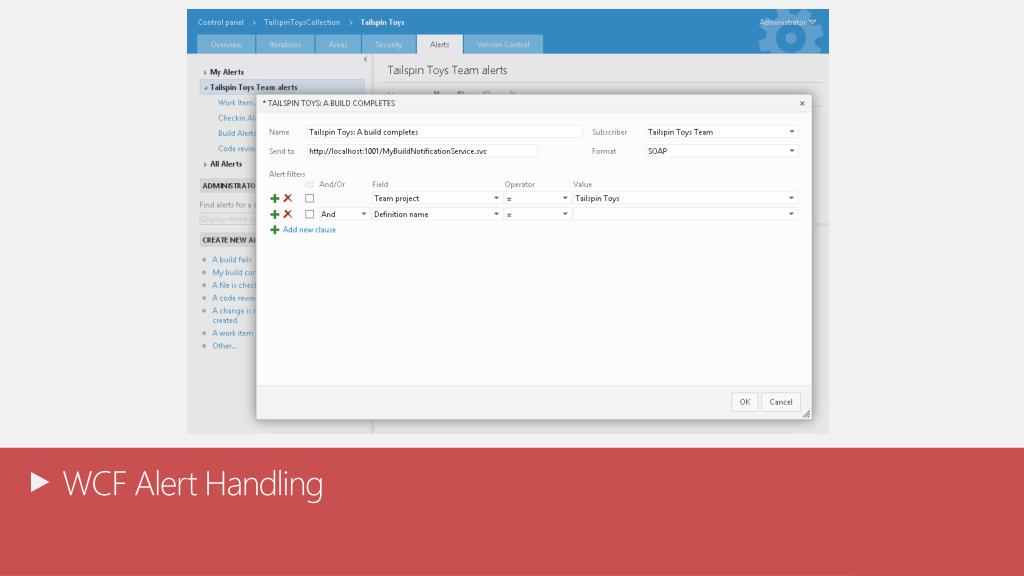Viewport: 1024px width, 576px height.
Task: Click the A build fails link
Action: 232,260
